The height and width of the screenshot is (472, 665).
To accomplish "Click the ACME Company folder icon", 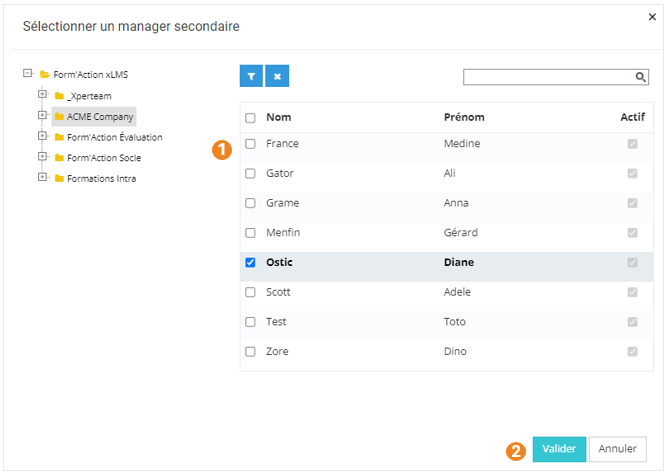I will [59, 116].
